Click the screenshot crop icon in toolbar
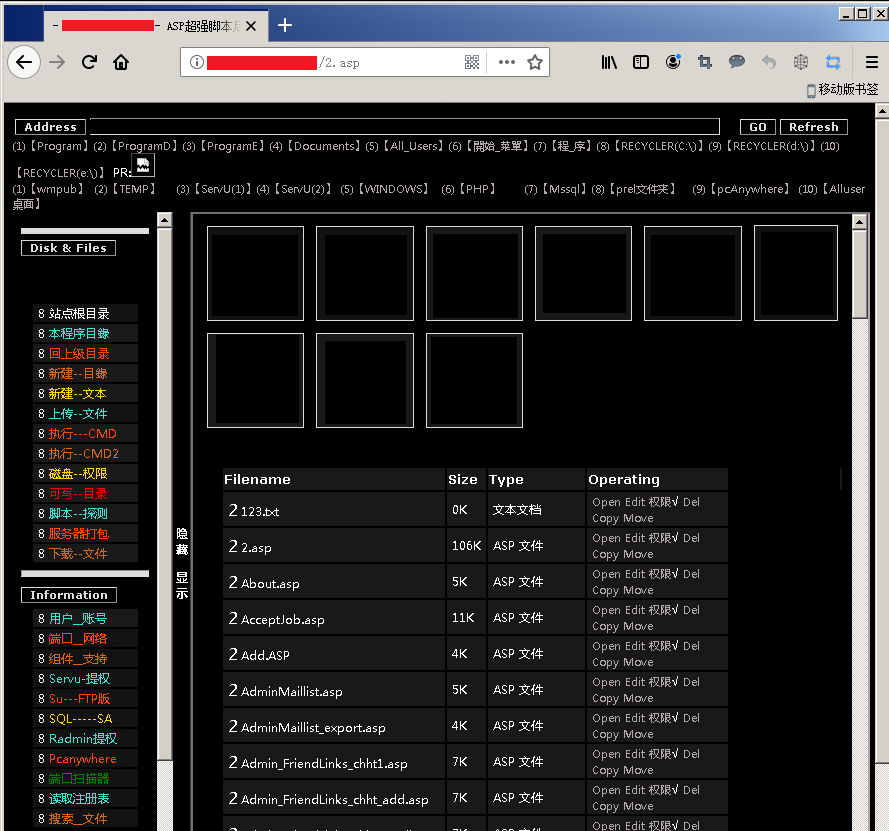This screenshot has width=889, height=831. pos(705,62)
